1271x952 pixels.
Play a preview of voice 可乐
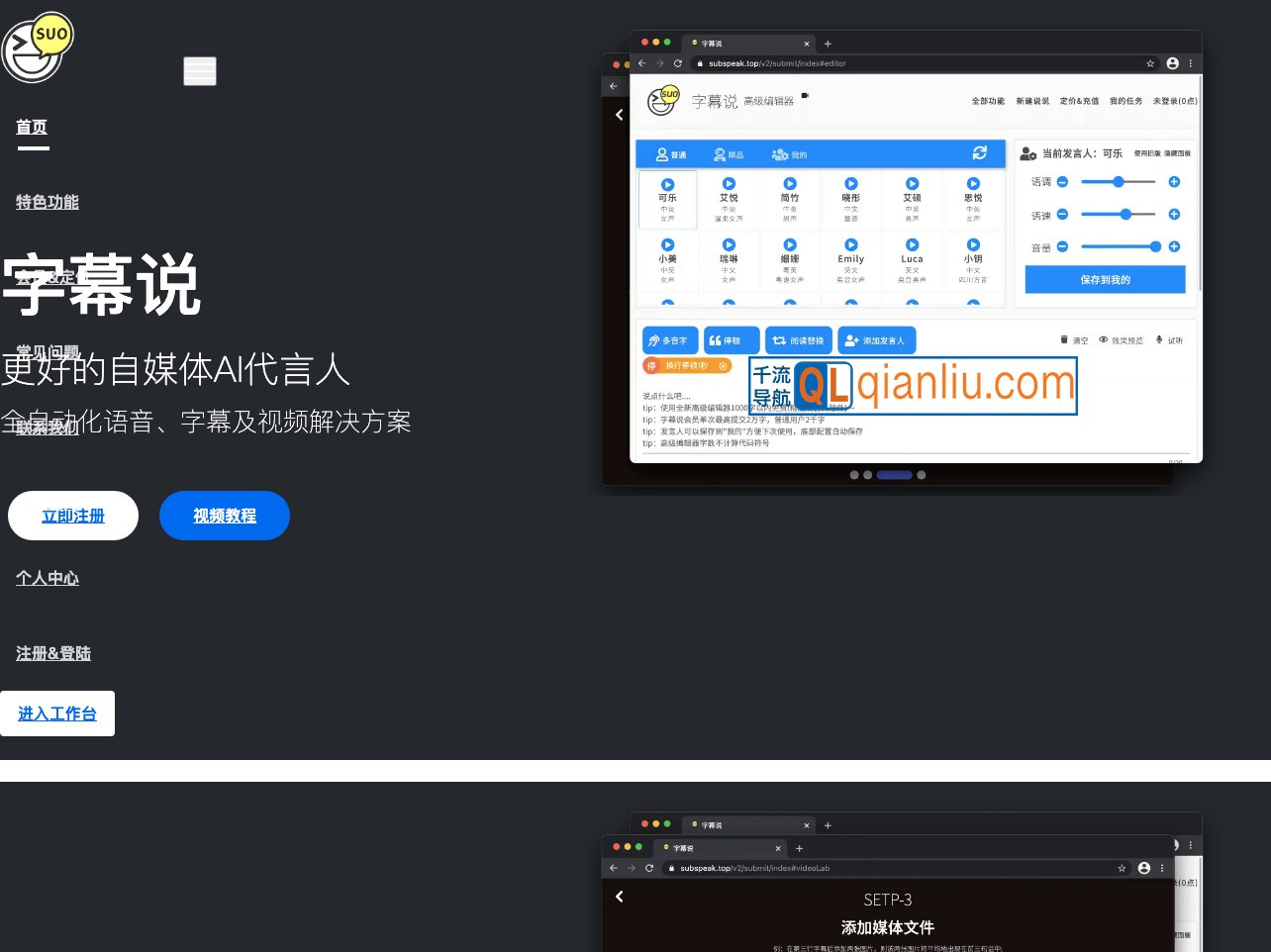click(668, 184)
